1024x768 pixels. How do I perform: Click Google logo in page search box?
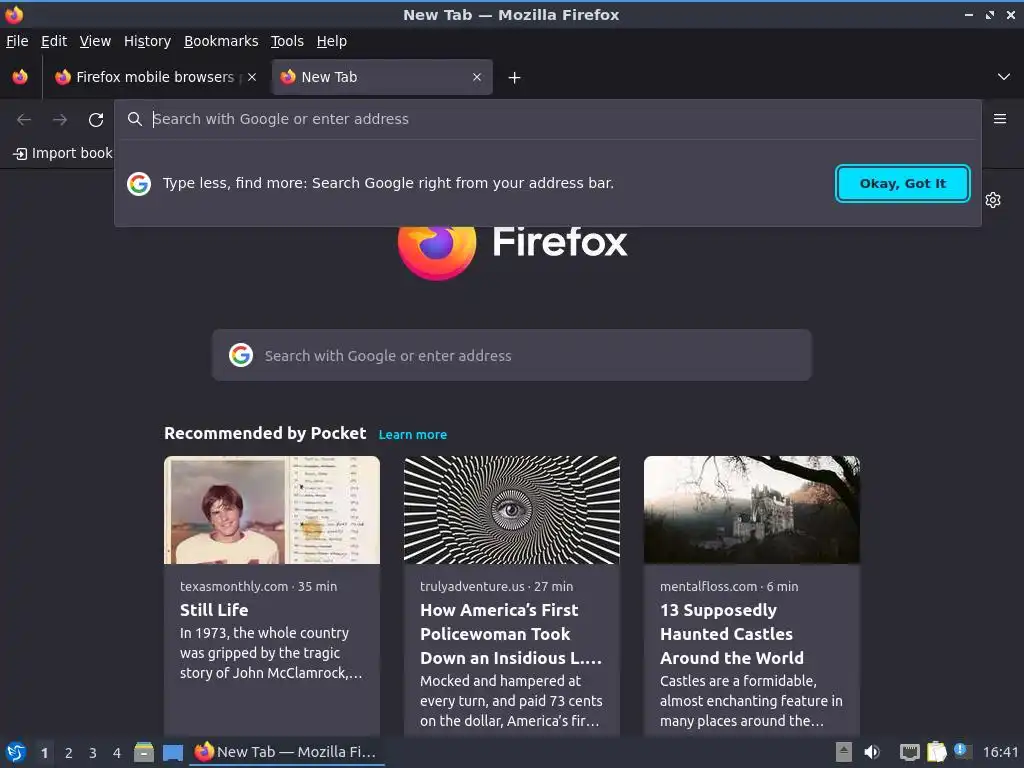click(x=241, y=355)
